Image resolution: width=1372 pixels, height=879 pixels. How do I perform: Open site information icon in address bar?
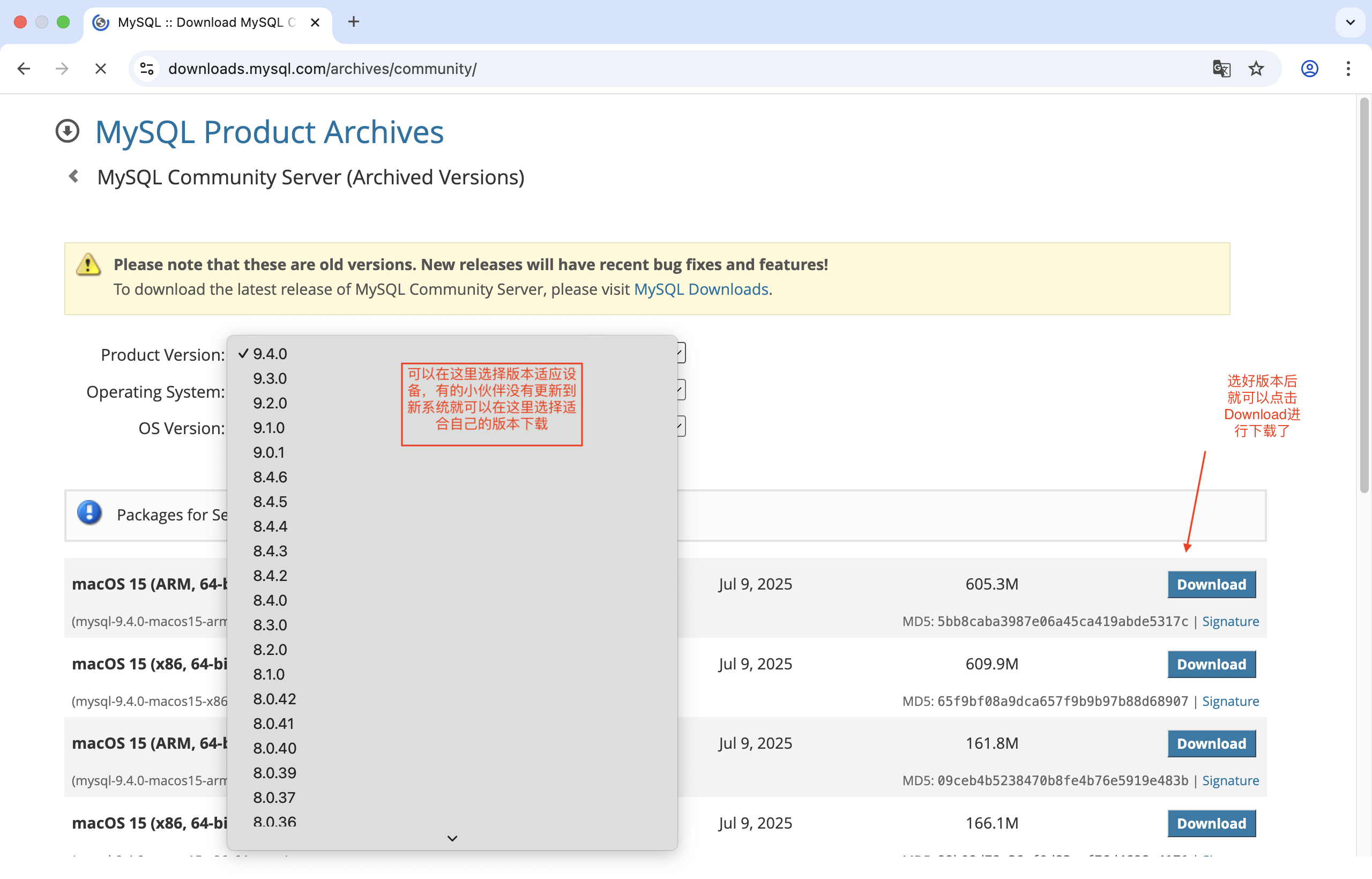(x=147, y=69)
